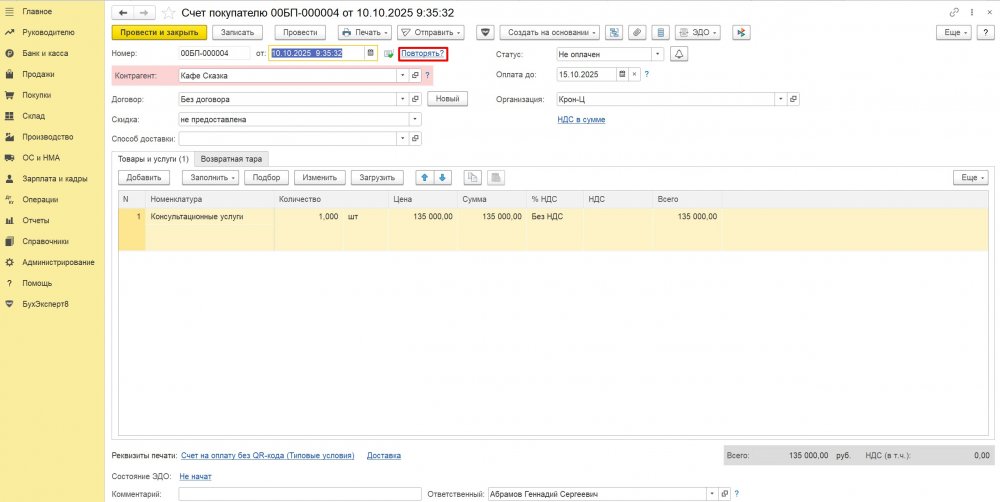Viewport: 1000px width, 502px height.
Task: Click the green document icon next to the date
Action: coord(388,54)
